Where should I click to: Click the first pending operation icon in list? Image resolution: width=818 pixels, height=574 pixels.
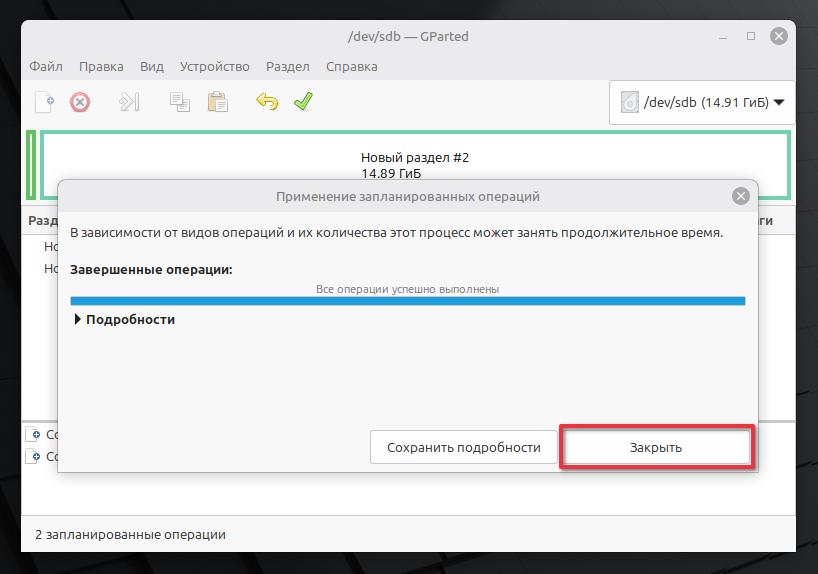click(33, 434)
